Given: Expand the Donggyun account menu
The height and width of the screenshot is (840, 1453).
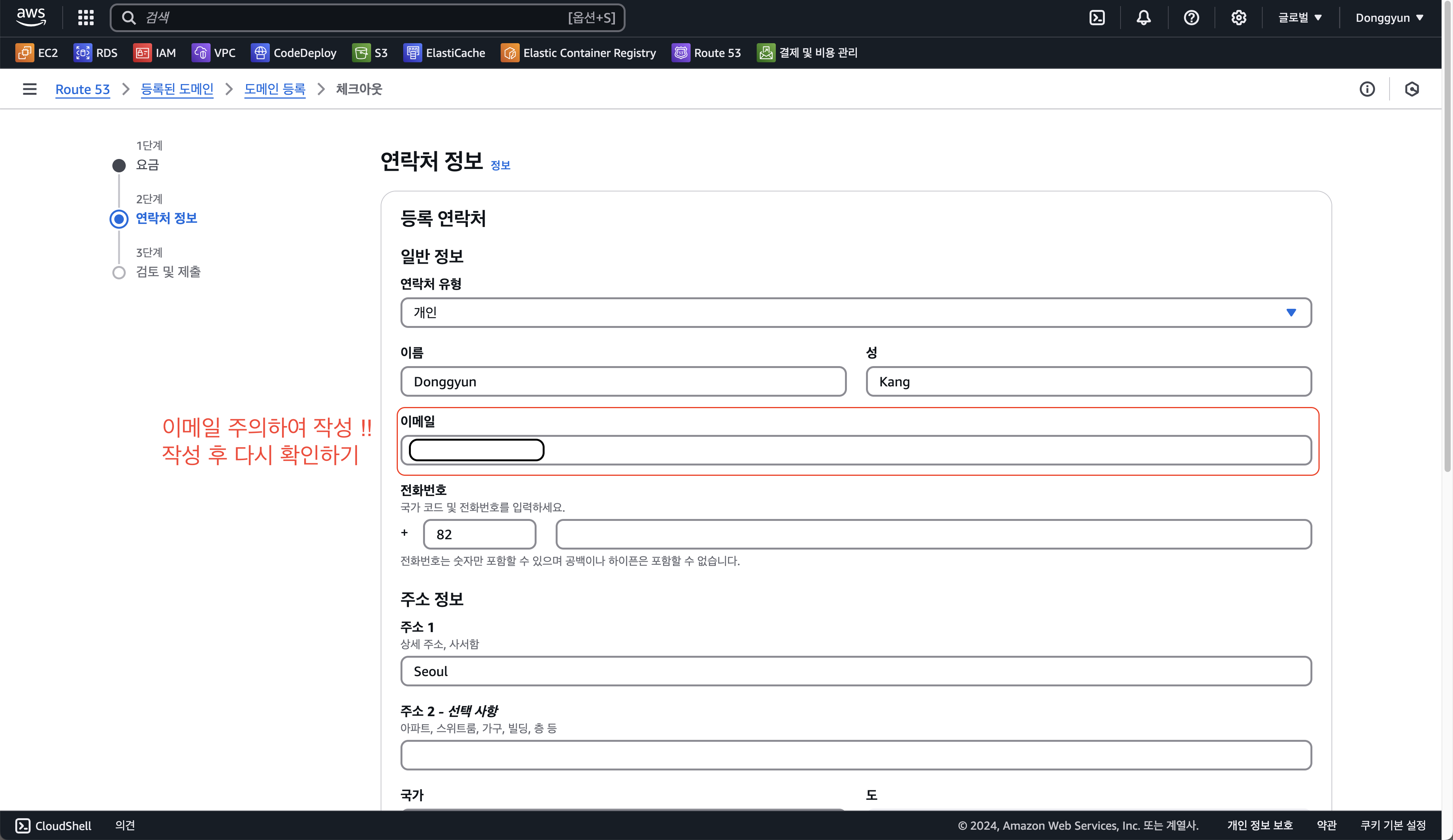Looking at the screenshot, I should coord(1389,18).
